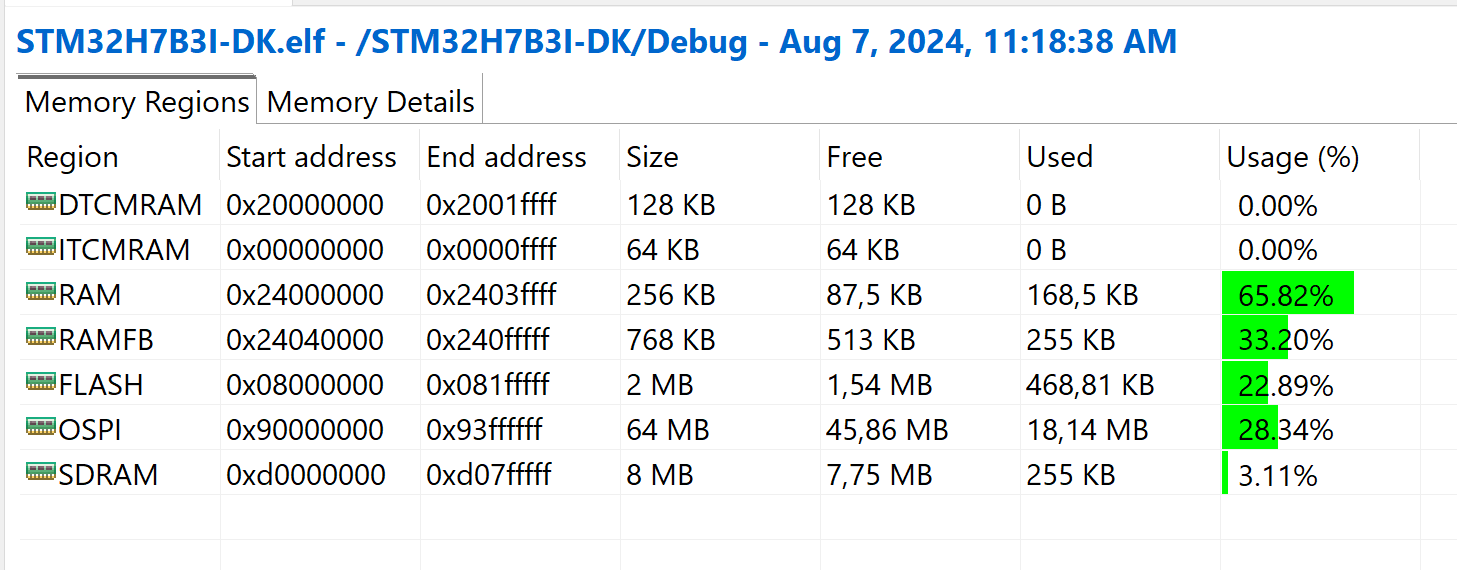Click the End address column header
The image size is (1457, 570).
point(506,157)
